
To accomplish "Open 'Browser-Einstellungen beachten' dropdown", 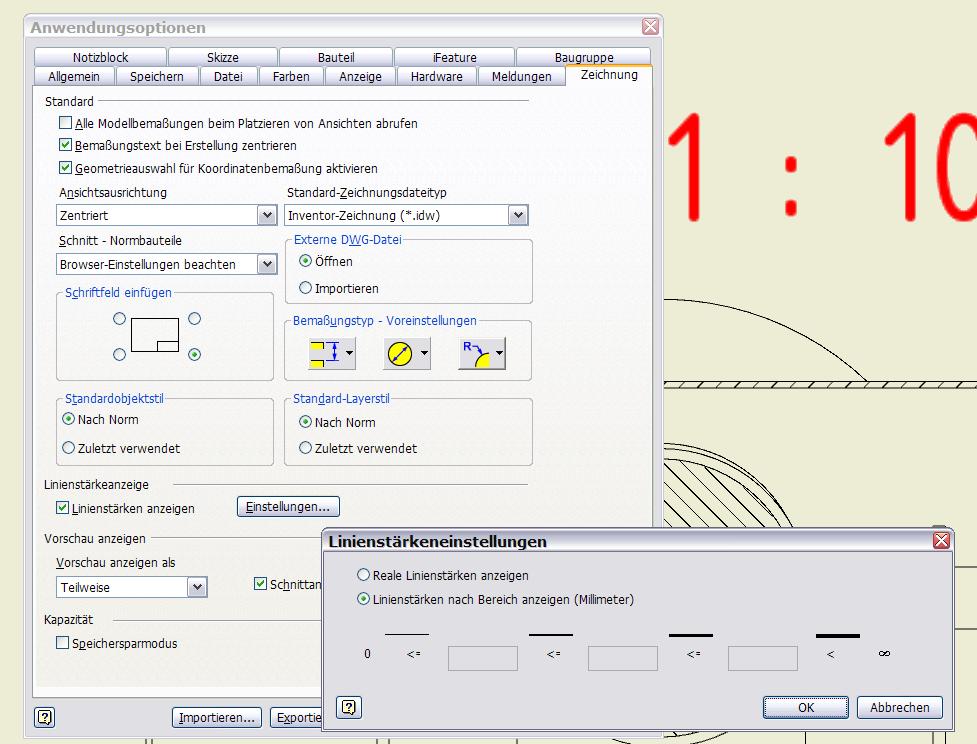I will point(267,264).
